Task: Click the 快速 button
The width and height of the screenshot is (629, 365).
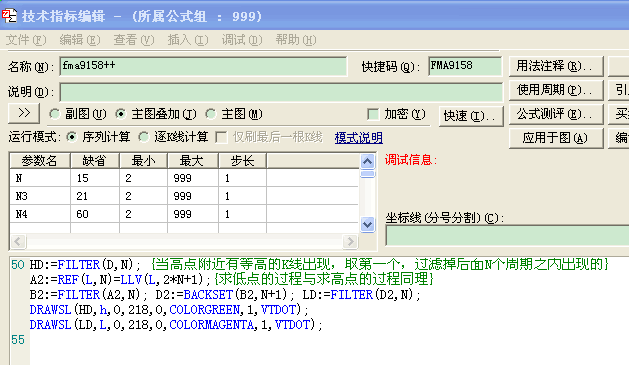Action: click(x=471, y=116)
